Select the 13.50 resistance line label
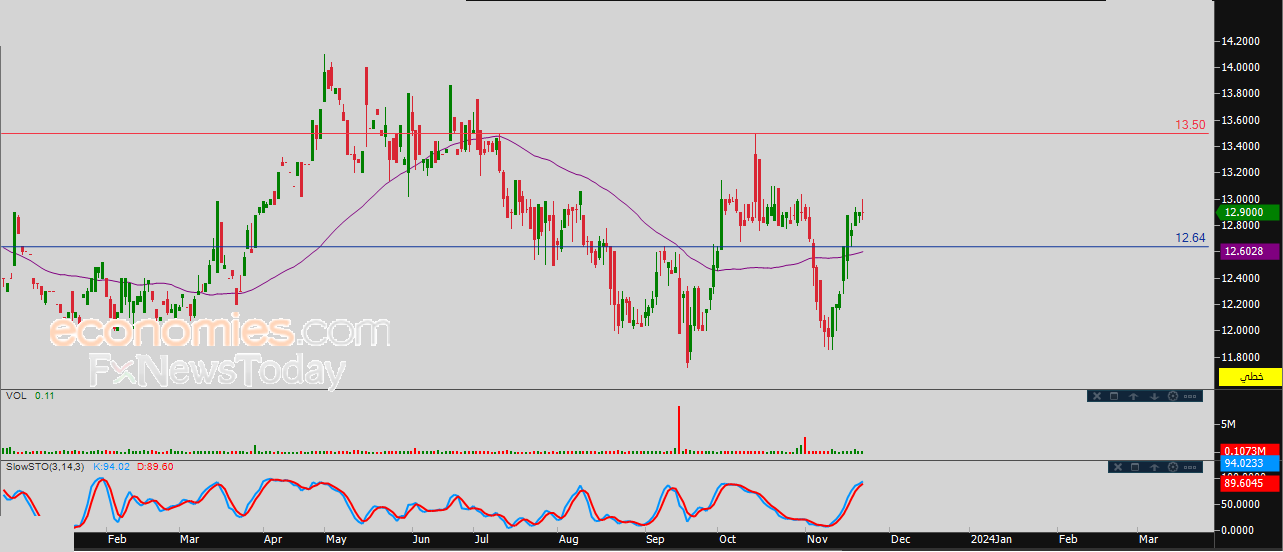The image size is (1283, 552). pyautogui.click(x=1189, y=125)
